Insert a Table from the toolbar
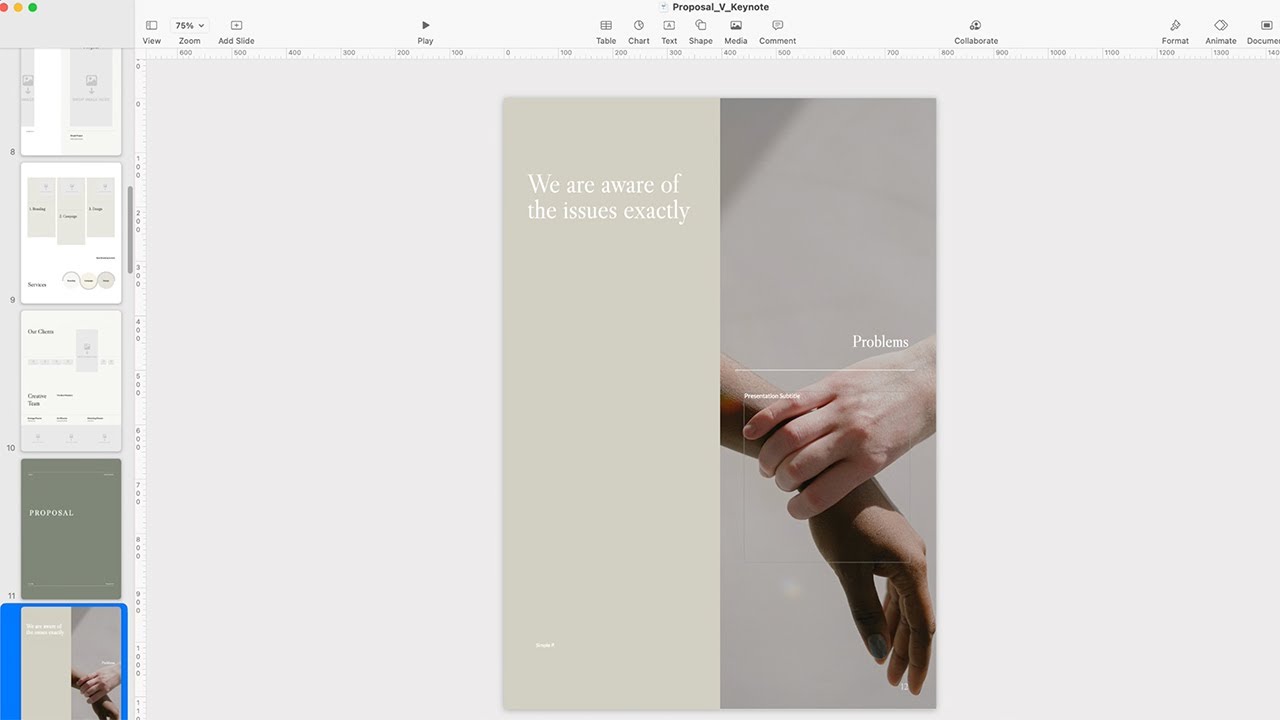This screenshot has height=720, width=1280. click(606, 25)
